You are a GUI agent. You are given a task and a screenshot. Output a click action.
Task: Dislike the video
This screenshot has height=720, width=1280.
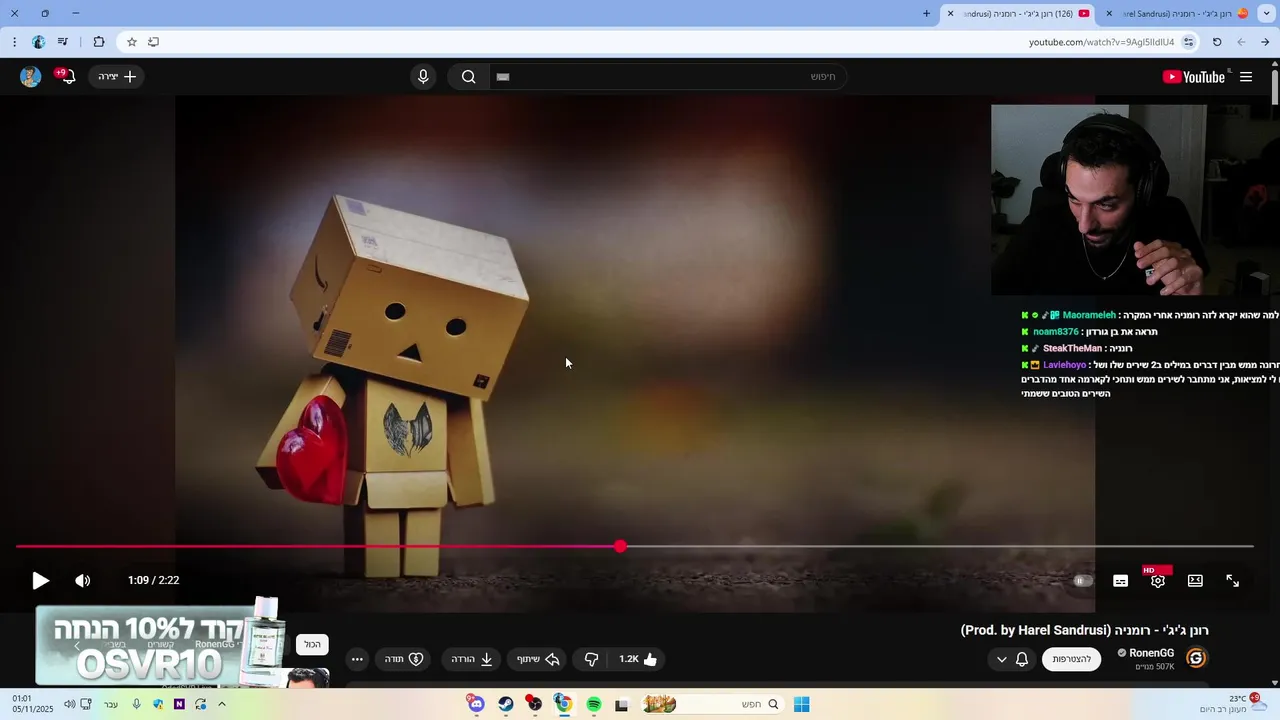[591, 659]
